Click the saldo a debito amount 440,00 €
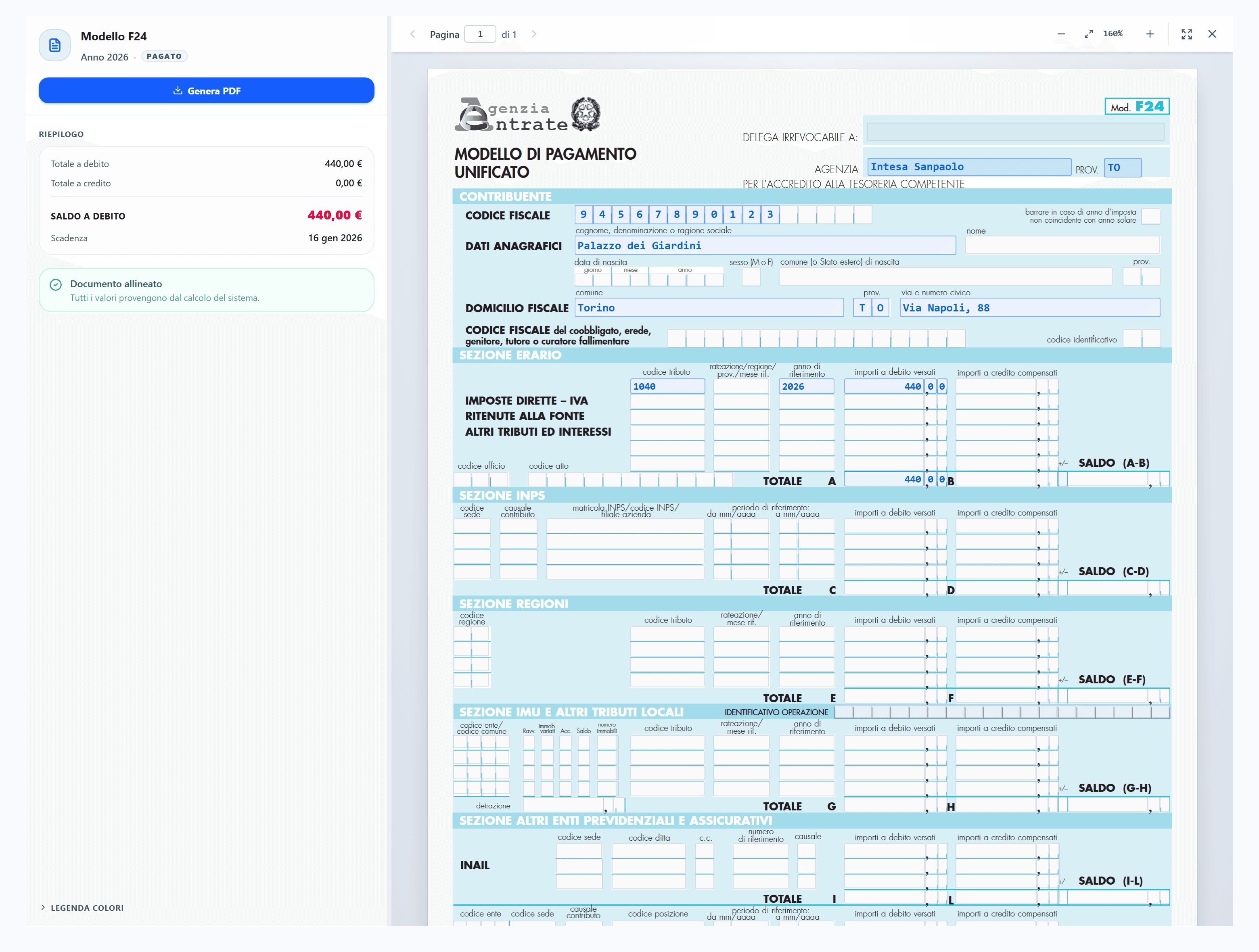Screen dimensions: 1259x952 (335, 215)
